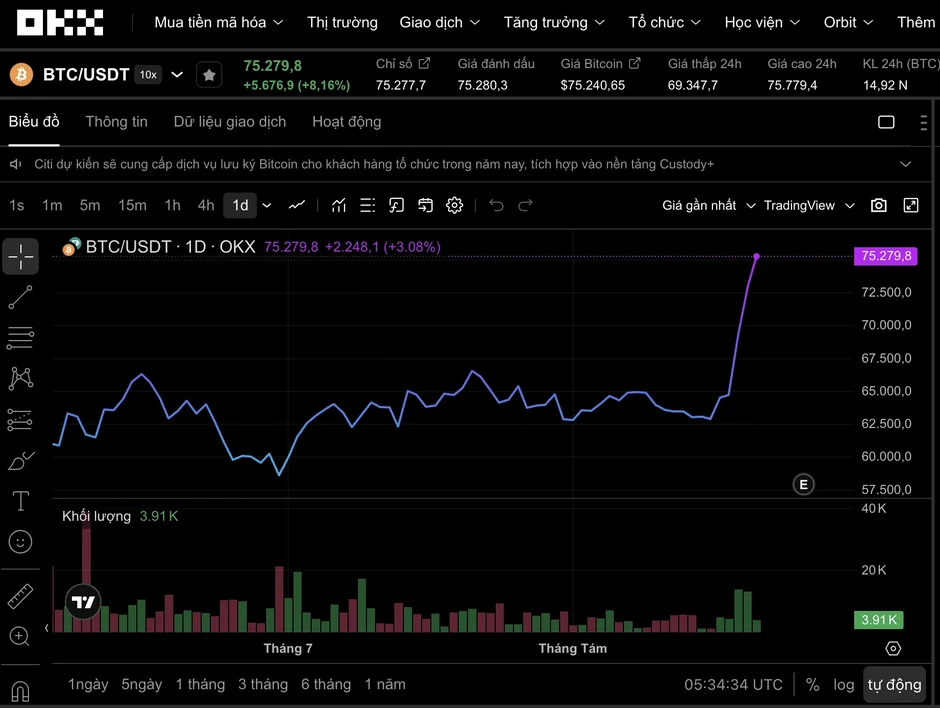Viewport: 940px width, 708px height.
Task: Toggle tự động auto scale
Action: tap(894, 685)
